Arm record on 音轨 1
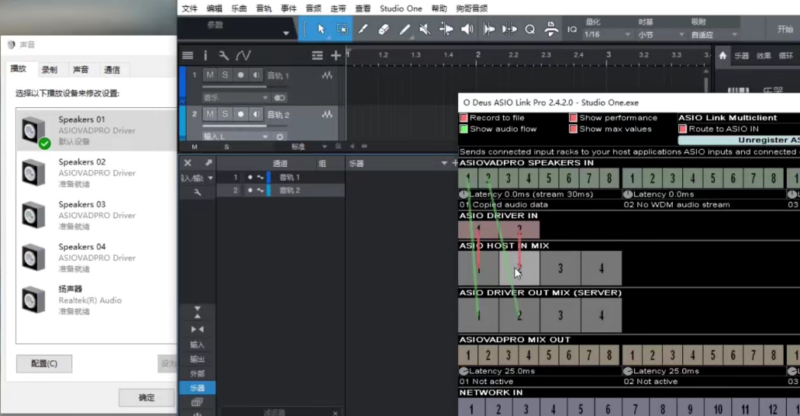The image size is (800, 416). click(240, 76)
